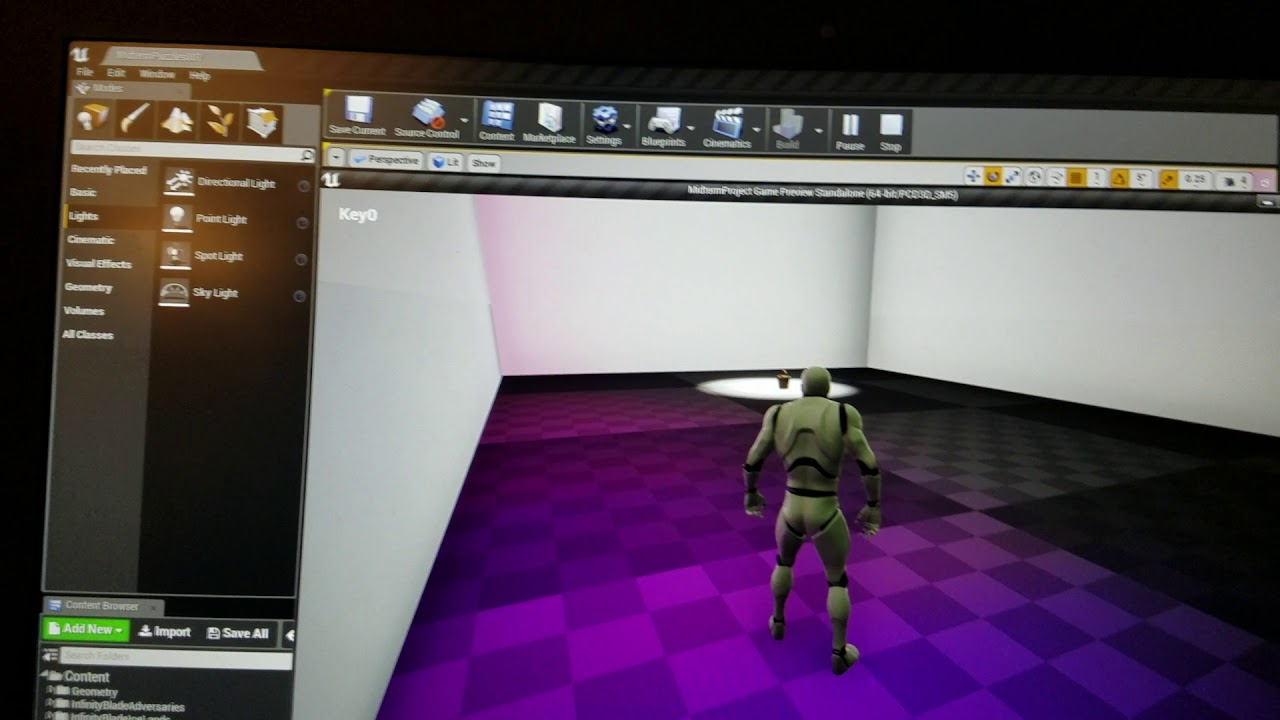1280x720 pixels.
Task: Open the Perspective view mode menu
Action: (385, 160)
